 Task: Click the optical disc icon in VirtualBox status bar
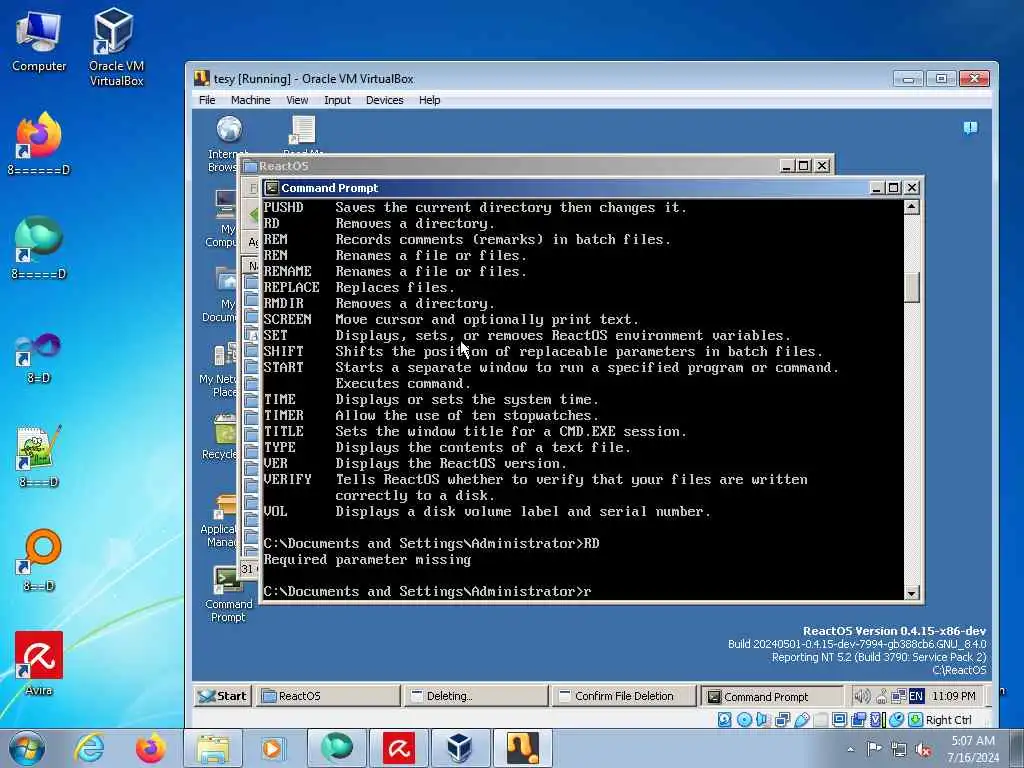[744, 720]
